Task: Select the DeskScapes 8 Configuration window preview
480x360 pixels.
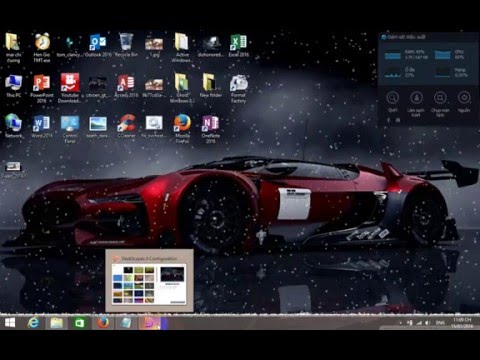Action: (x=149, y=281)
